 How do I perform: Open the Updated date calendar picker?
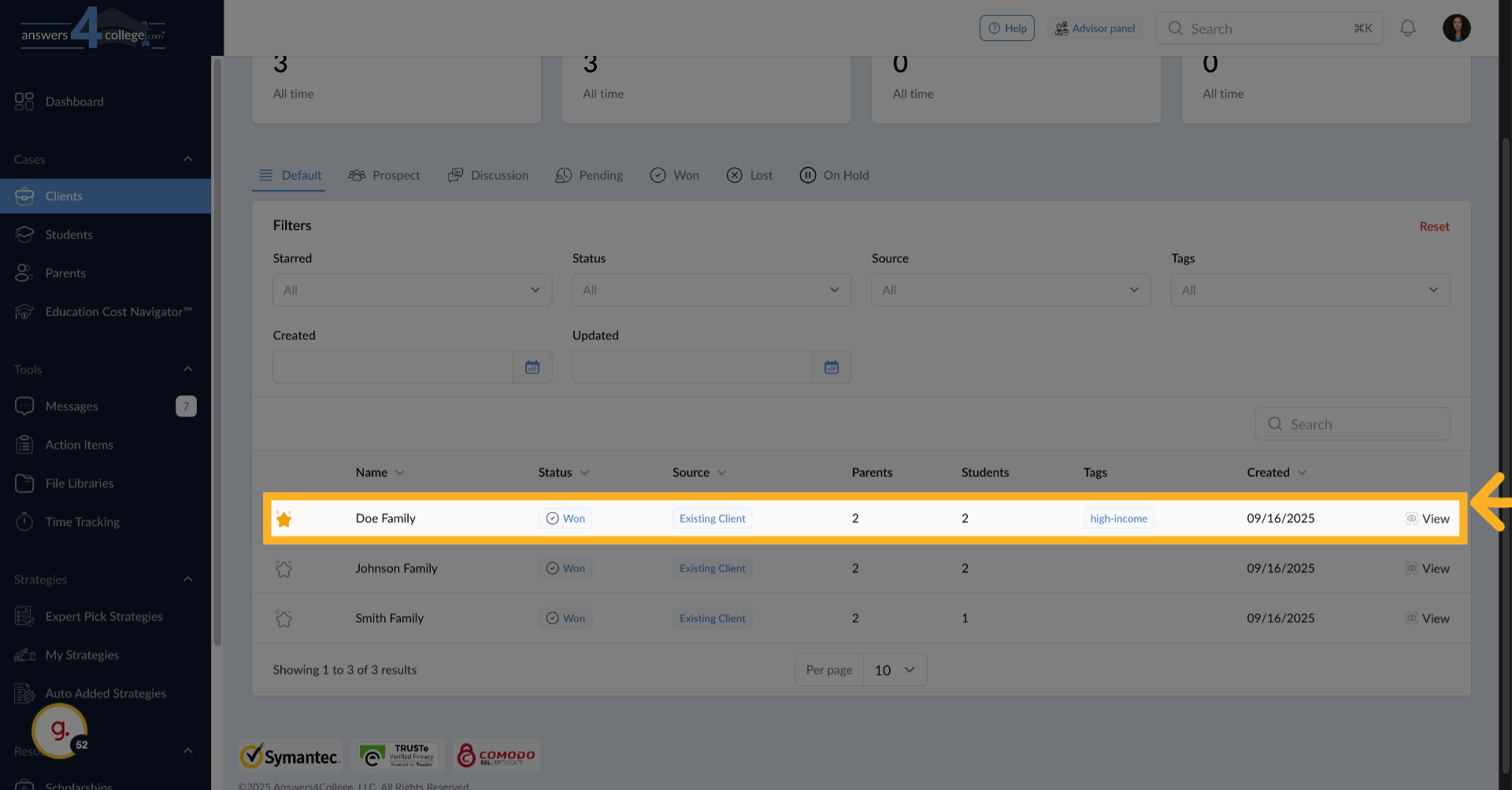[831, 367]
